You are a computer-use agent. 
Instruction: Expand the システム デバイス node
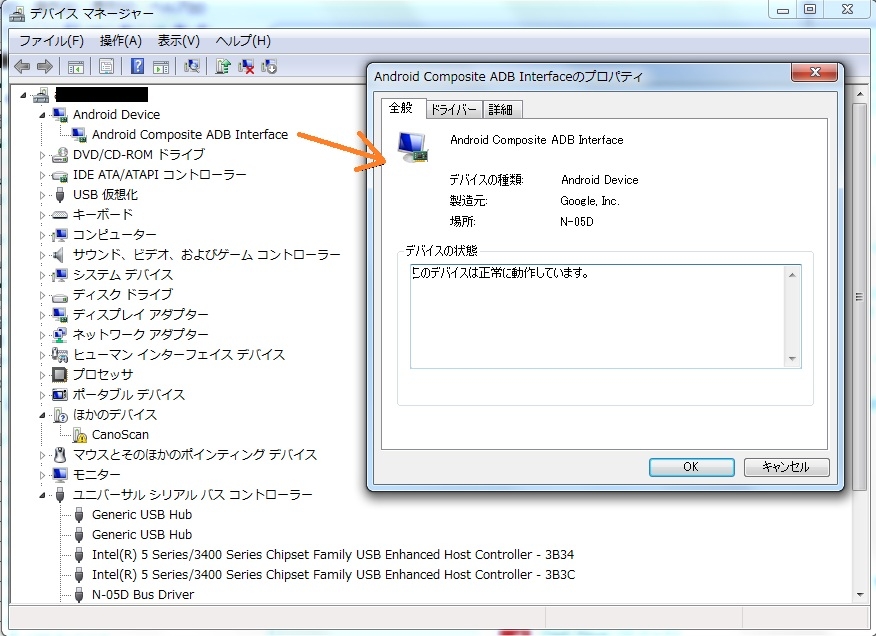click(x=42, y=276)
